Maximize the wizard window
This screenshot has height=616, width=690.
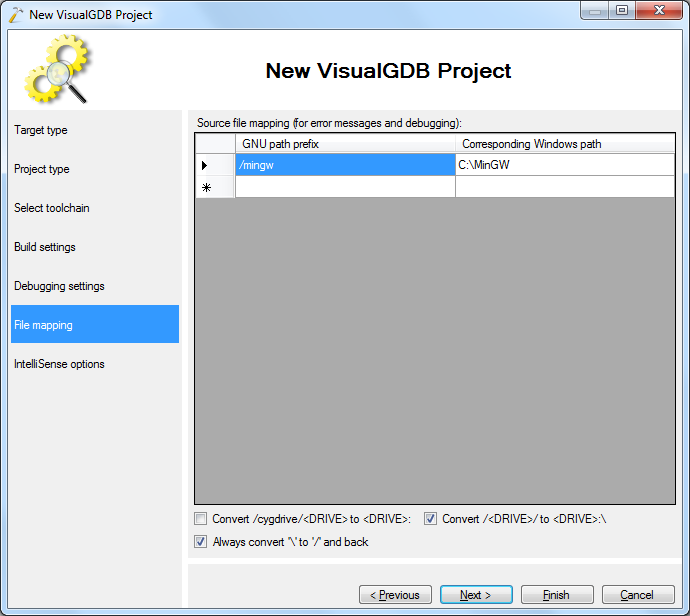[x=622, y=10]
